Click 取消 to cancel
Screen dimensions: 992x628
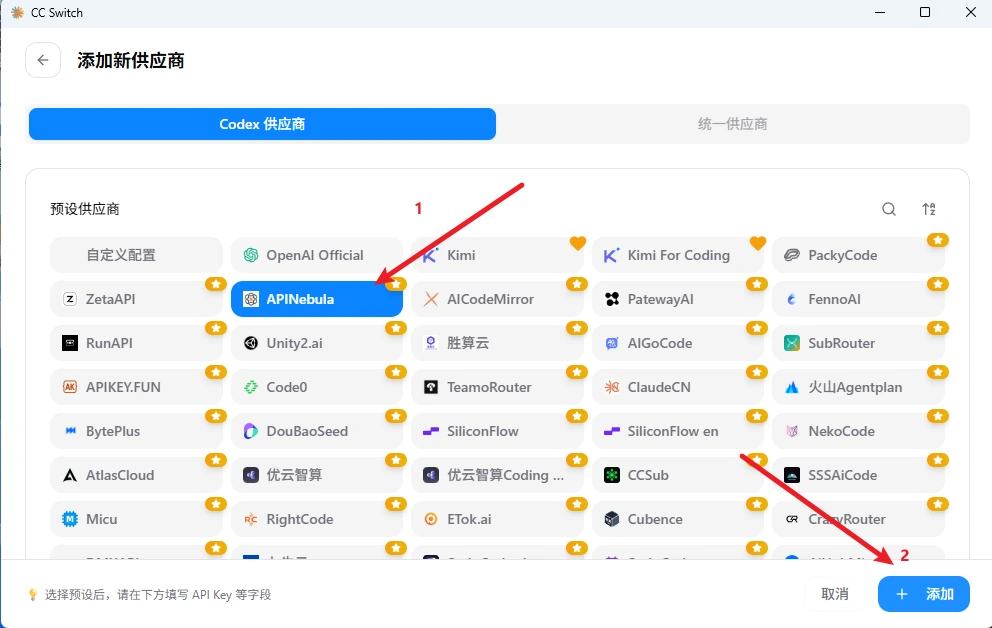[834, 594]
